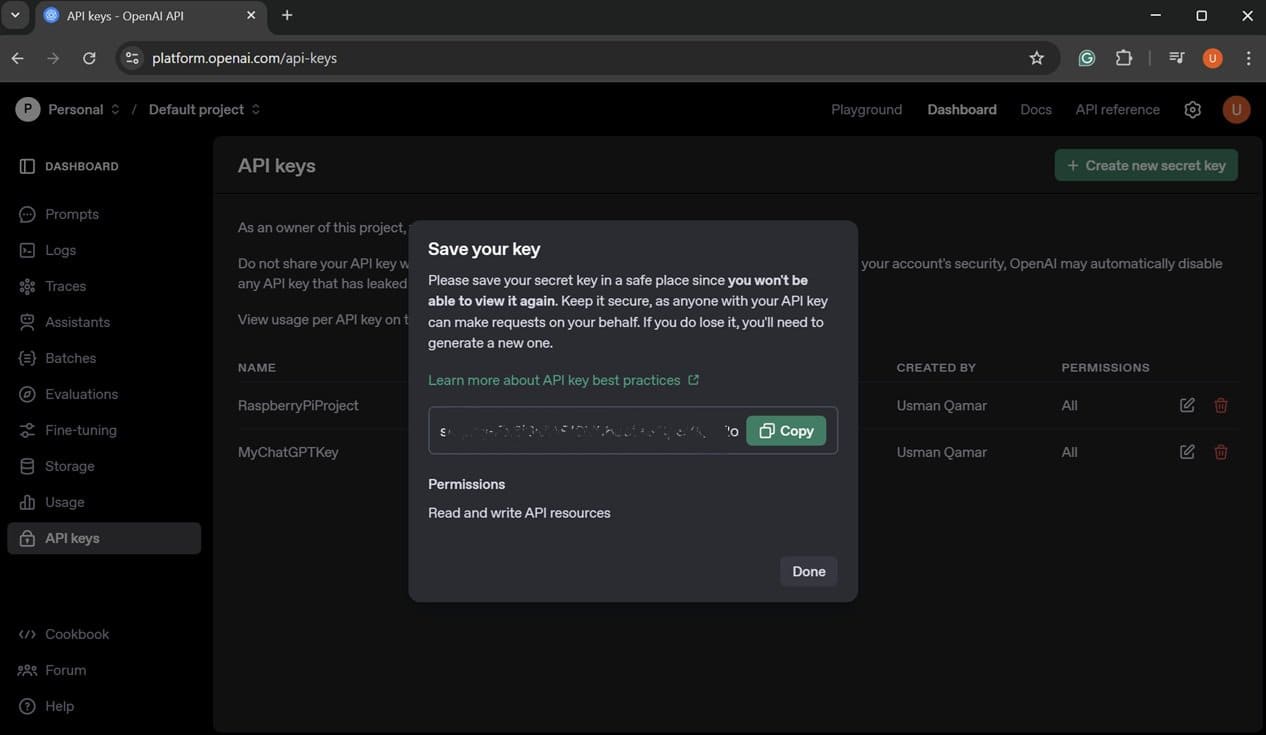Open the browser customization menu
Image resolution: width=1266 pixels, height=735 pixels.
tap(1247, 57)
